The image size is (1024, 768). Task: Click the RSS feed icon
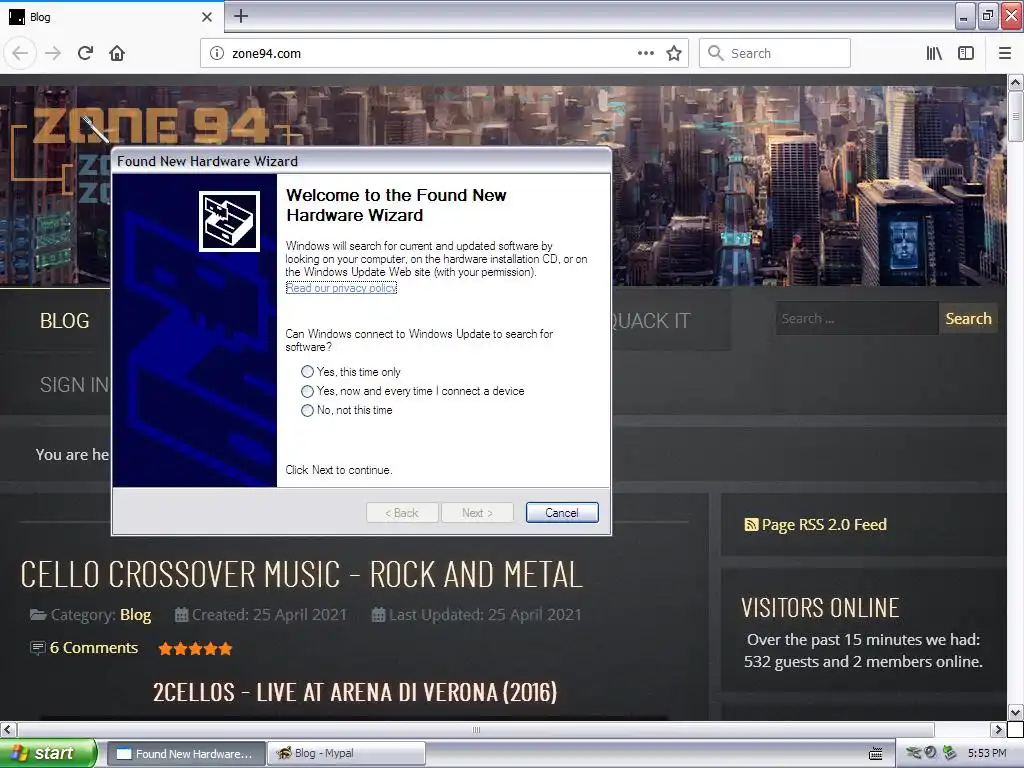[x=751, y=524]
